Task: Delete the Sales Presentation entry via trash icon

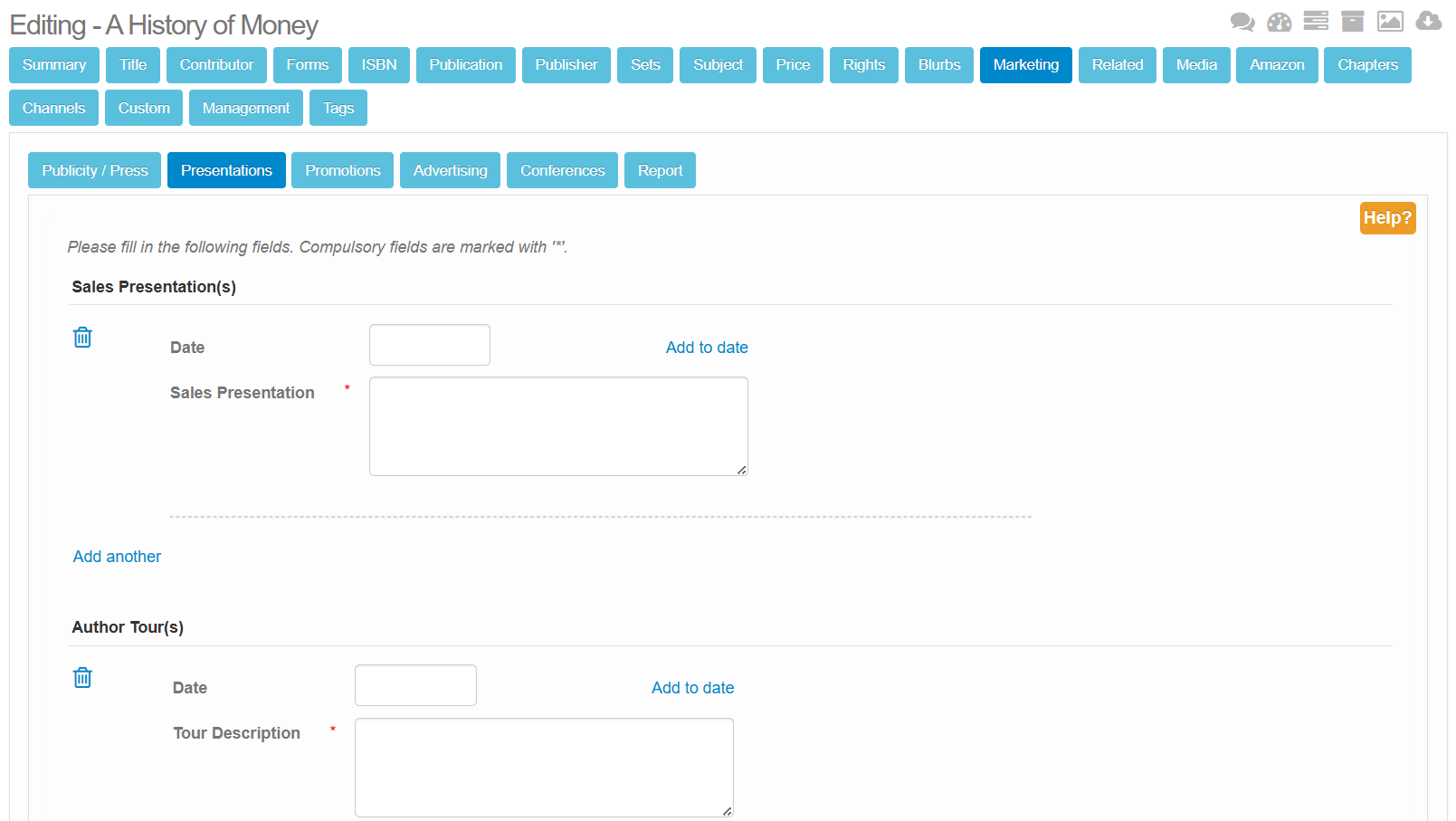Action: (x=82, y=338)
